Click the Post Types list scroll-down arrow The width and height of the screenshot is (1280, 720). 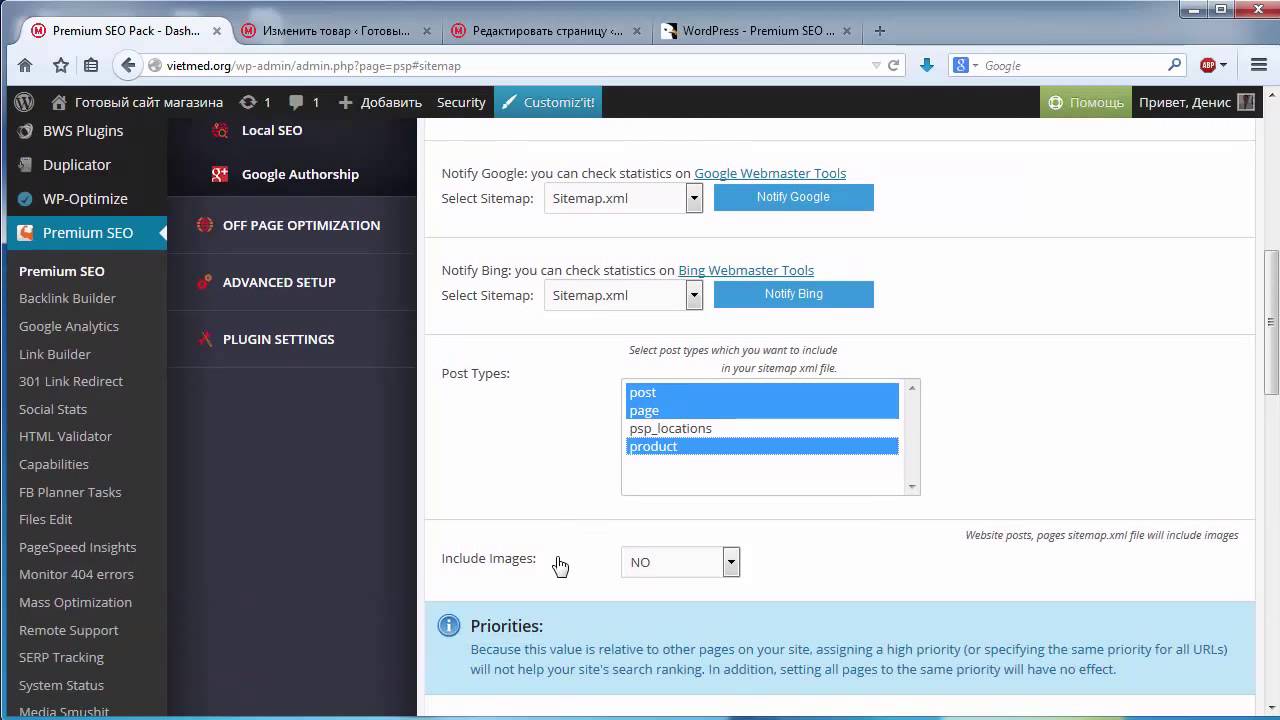[911, 486]
